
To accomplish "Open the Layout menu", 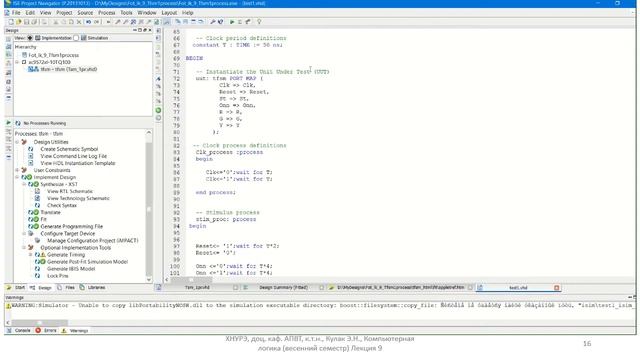I will (x=169, y=13).
